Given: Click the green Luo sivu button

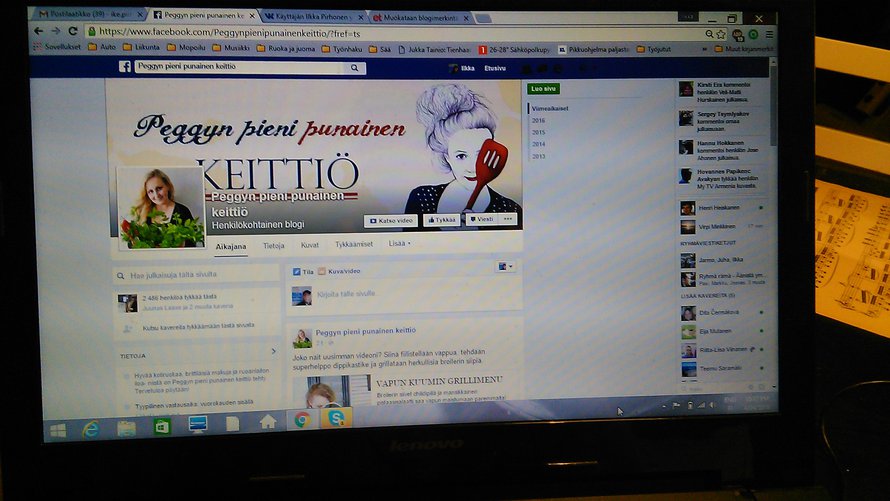Looking at the screenshot, I should (543, 89).
